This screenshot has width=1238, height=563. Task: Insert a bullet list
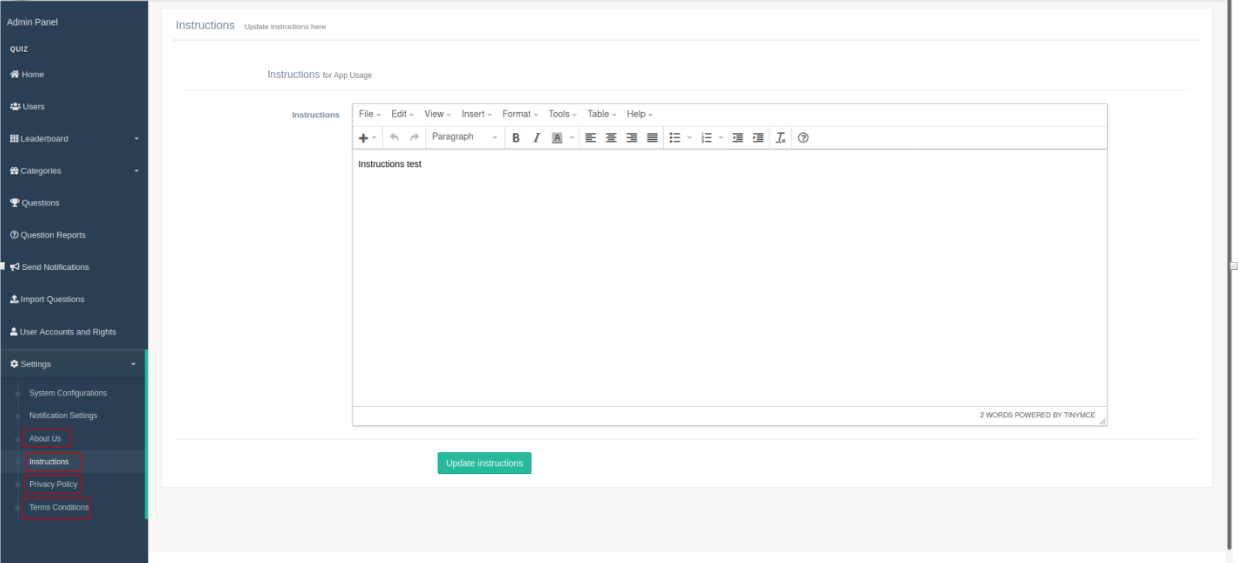(675, 138)
